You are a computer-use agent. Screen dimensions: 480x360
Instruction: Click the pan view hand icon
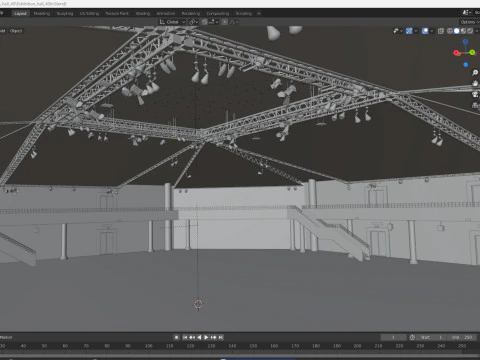(x=475, y=83)
